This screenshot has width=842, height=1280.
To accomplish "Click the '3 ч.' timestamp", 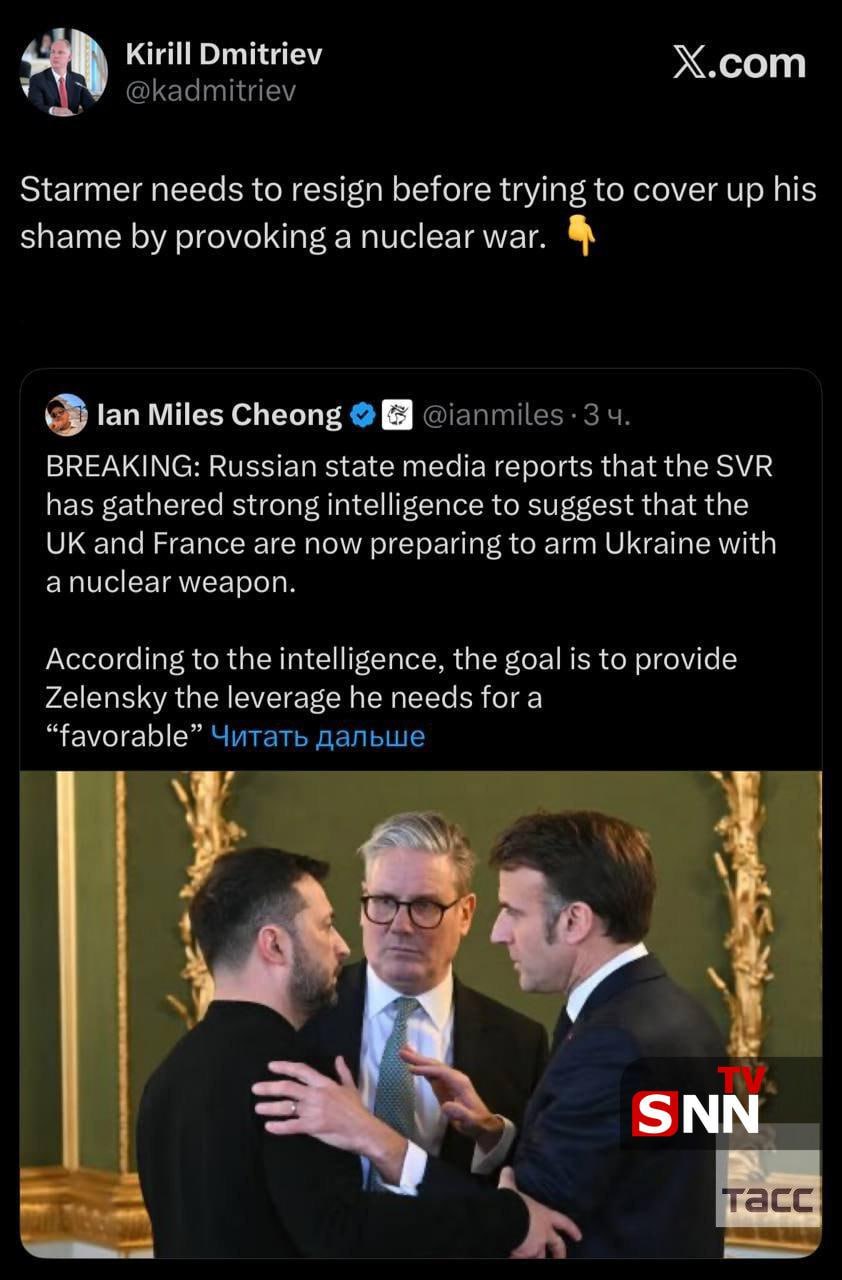I will point(606,415).
